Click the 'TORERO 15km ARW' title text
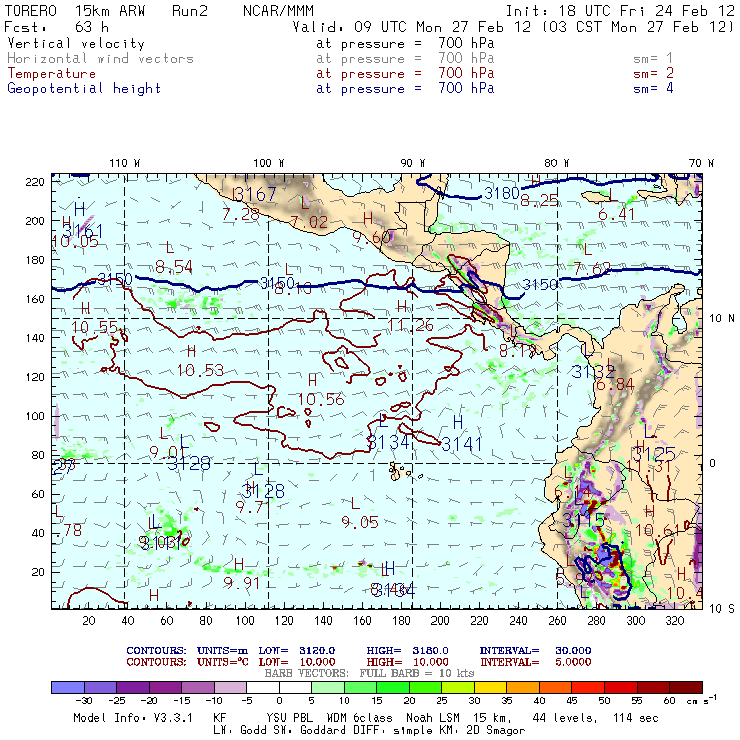This screenshot has height=740, width=740. [75, 11]
